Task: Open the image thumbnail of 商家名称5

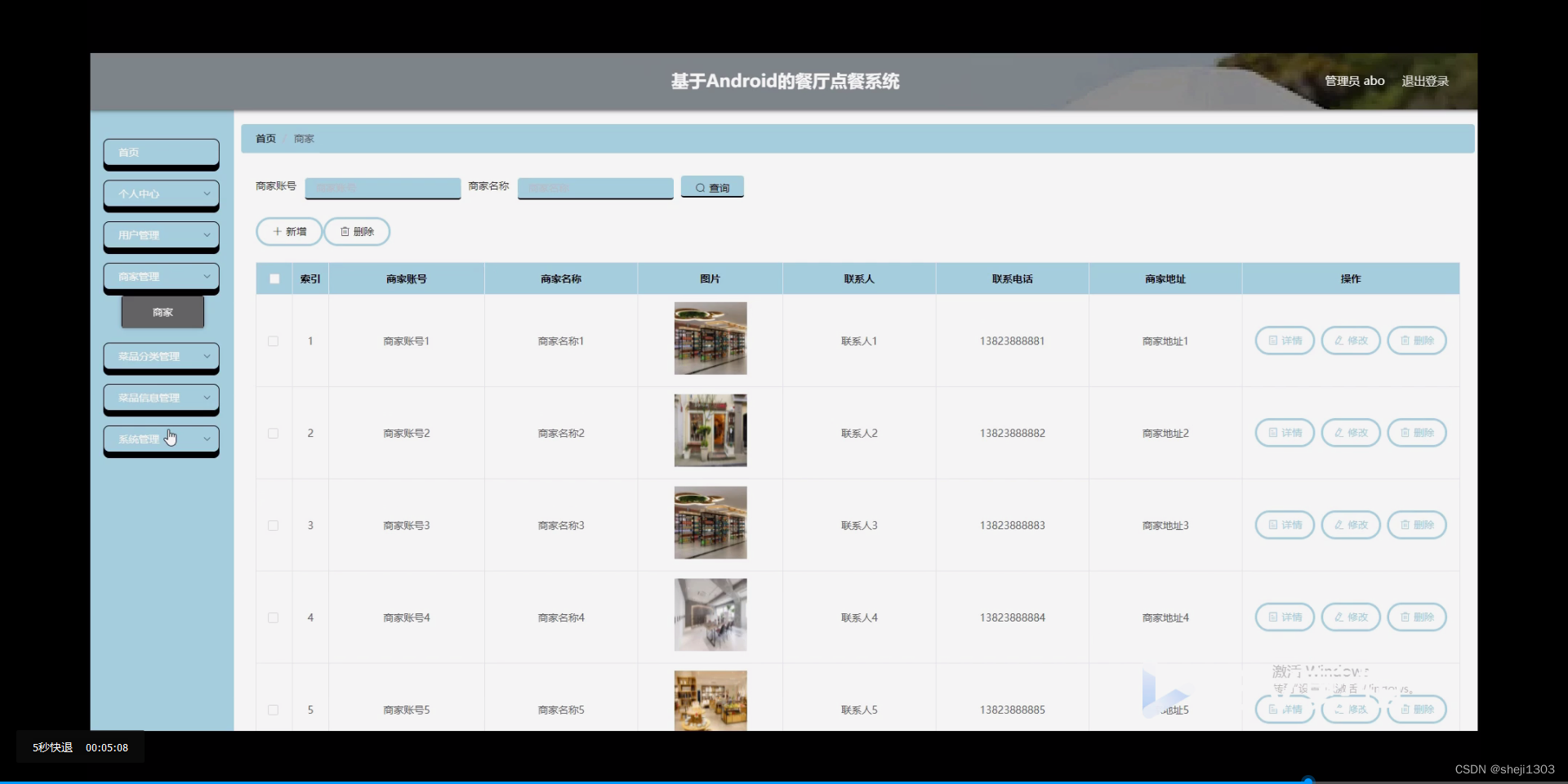Action: pyautogui.click(x=710, y=701)
